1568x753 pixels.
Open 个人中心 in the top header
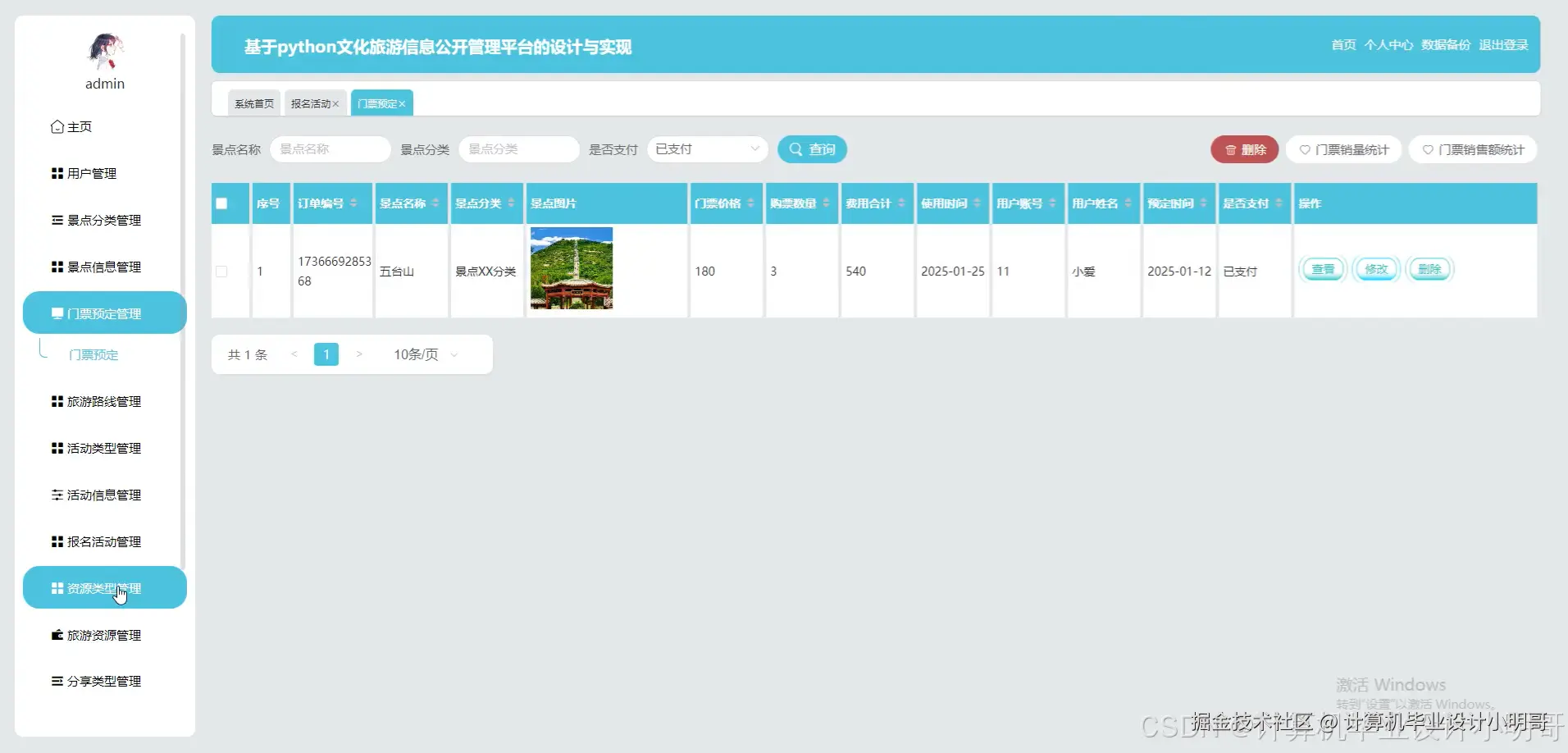click(1388, 45)
